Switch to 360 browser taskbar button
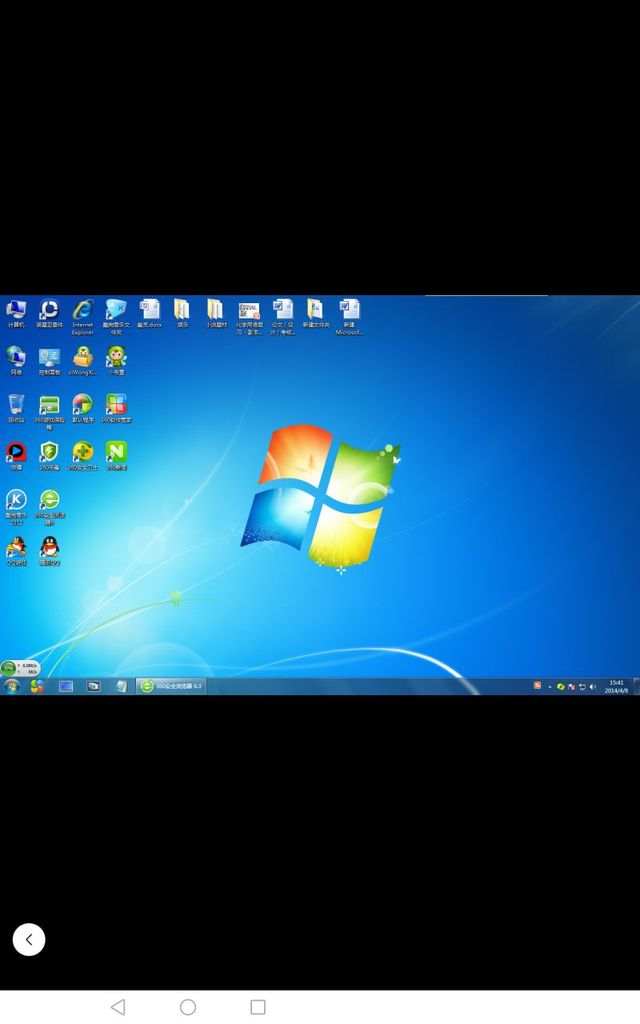The image size is (640, 1024). pyautogui.click(x=171, y=686)
